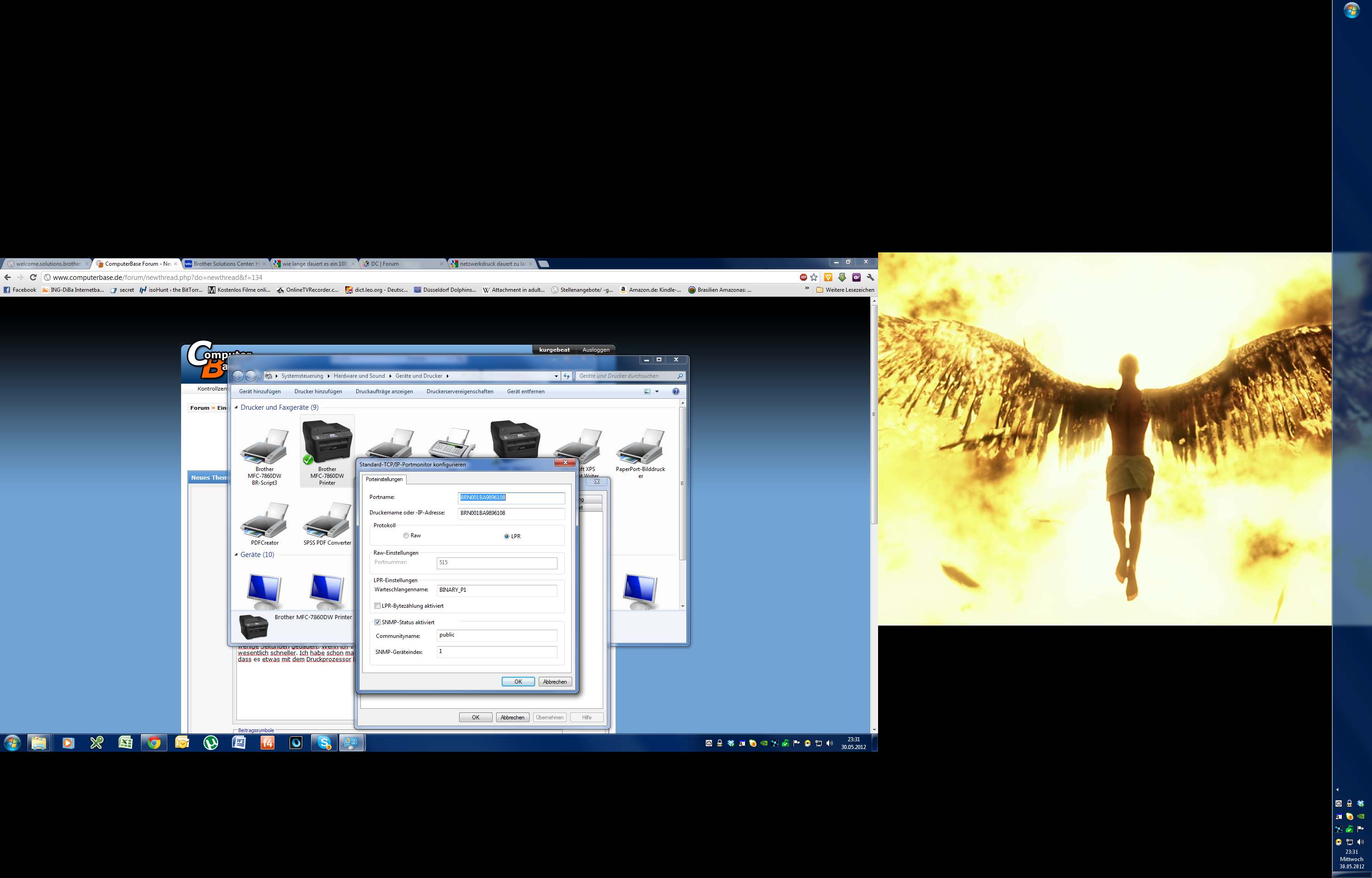Collapse the Geräte (10) section

click(236, 555)
